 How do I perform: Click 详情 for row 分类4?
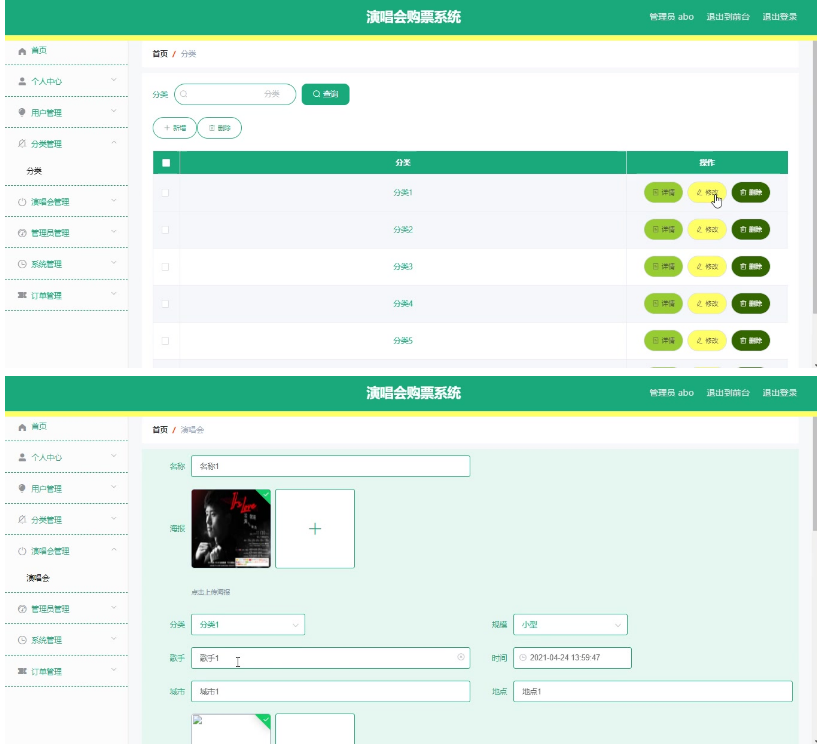[x=663, y=304]
